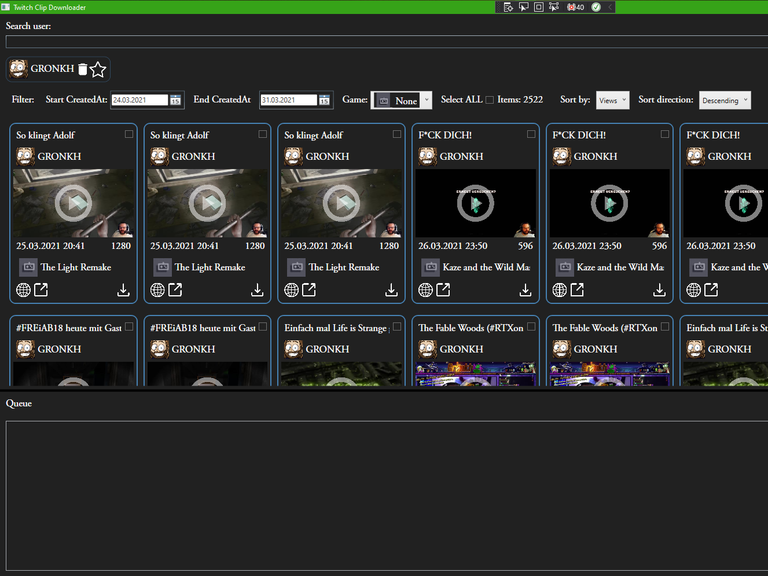Play the third F*CK DICH! clip thumbnail
Screen dimensions: 768x576
click(x=726, y=203)
